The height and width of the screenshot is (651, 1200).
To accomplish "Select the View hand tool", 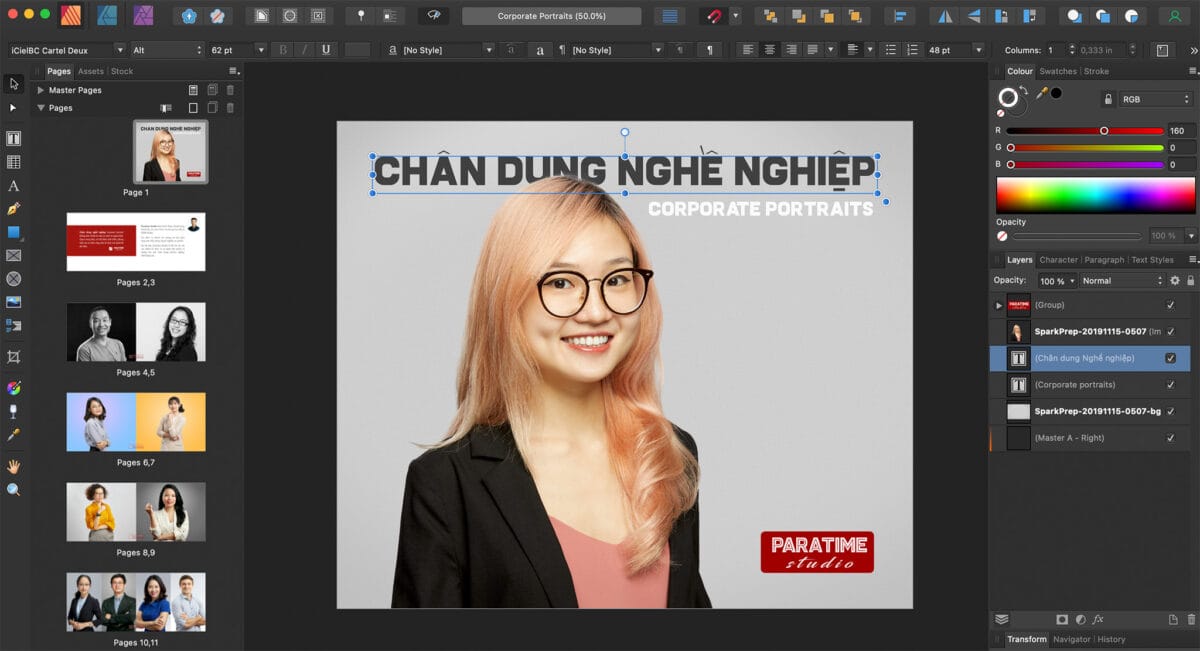I will pos(14,466).
